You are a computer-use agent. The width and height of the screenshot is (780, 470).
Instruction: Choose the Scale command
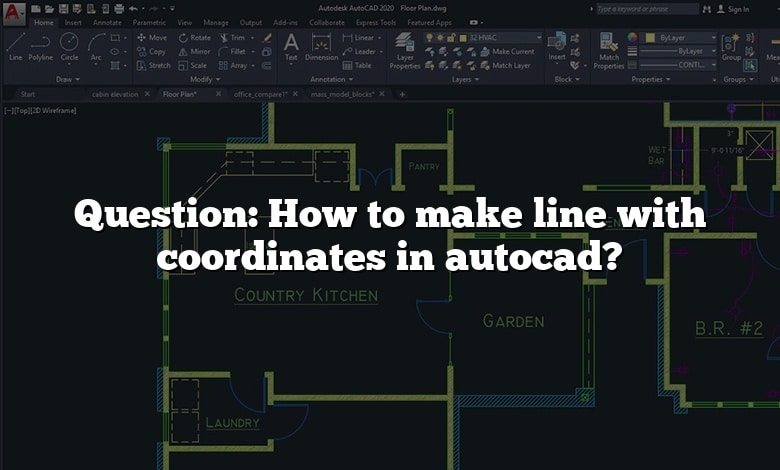point(192,65)
